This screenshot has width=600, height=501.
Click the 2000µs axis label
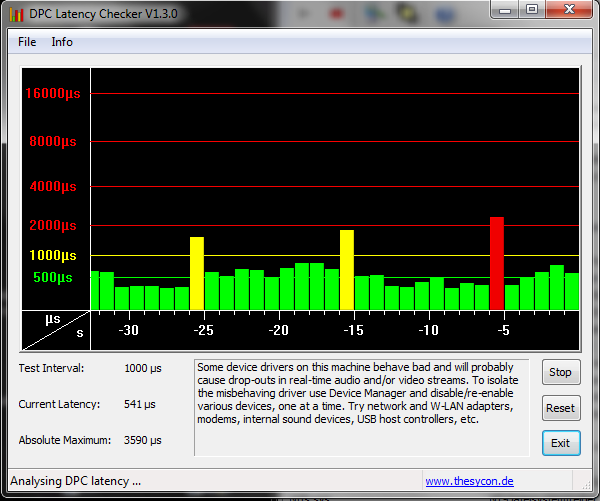point(53,225)
